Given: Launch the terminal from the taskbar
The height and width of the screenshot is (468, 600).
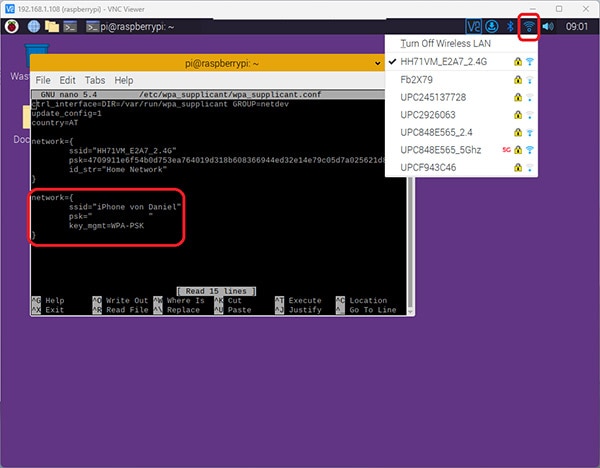Looking at the screenshot, I should pos(71,26).
